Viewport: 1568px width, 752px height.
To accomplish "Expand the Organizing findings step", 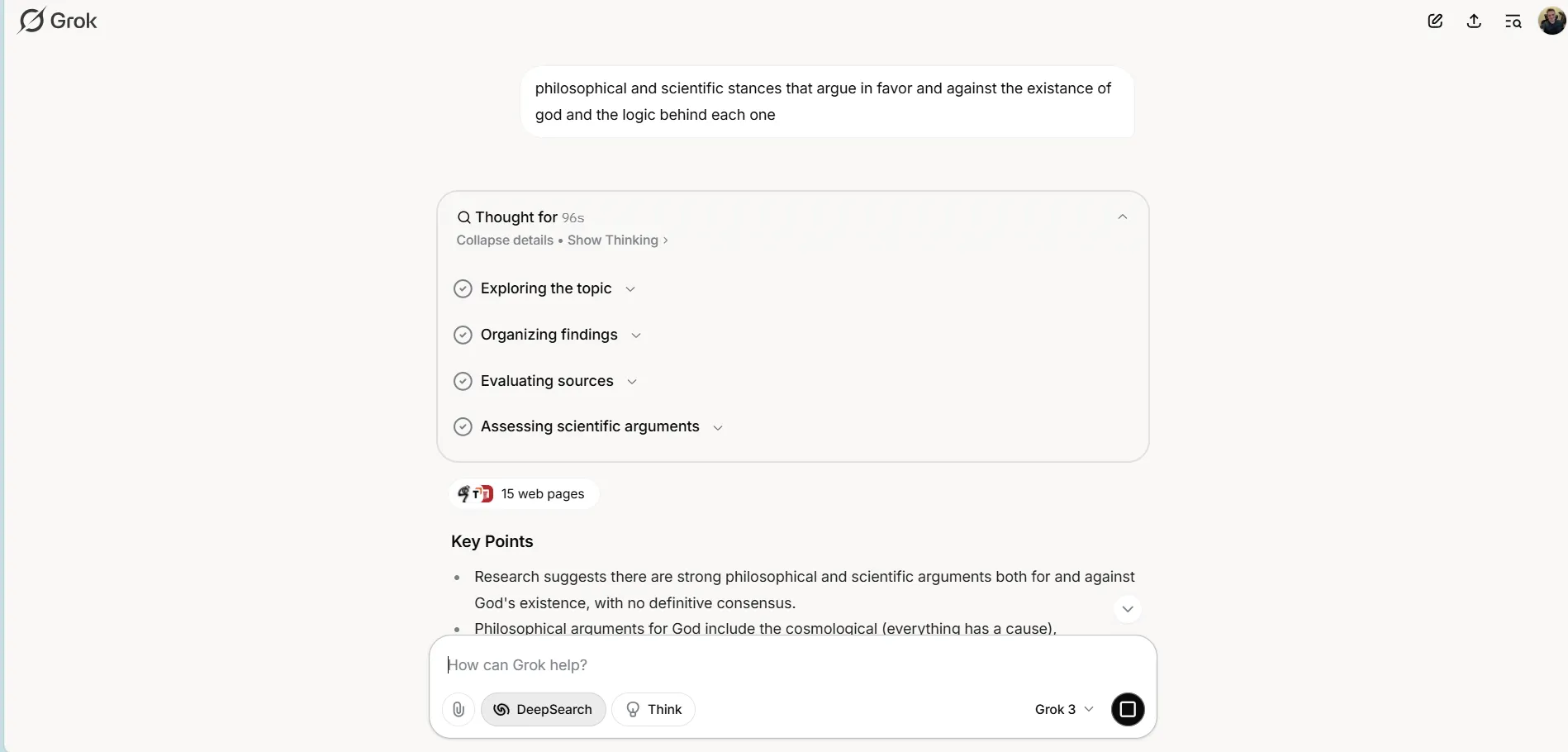I will 636,336.
